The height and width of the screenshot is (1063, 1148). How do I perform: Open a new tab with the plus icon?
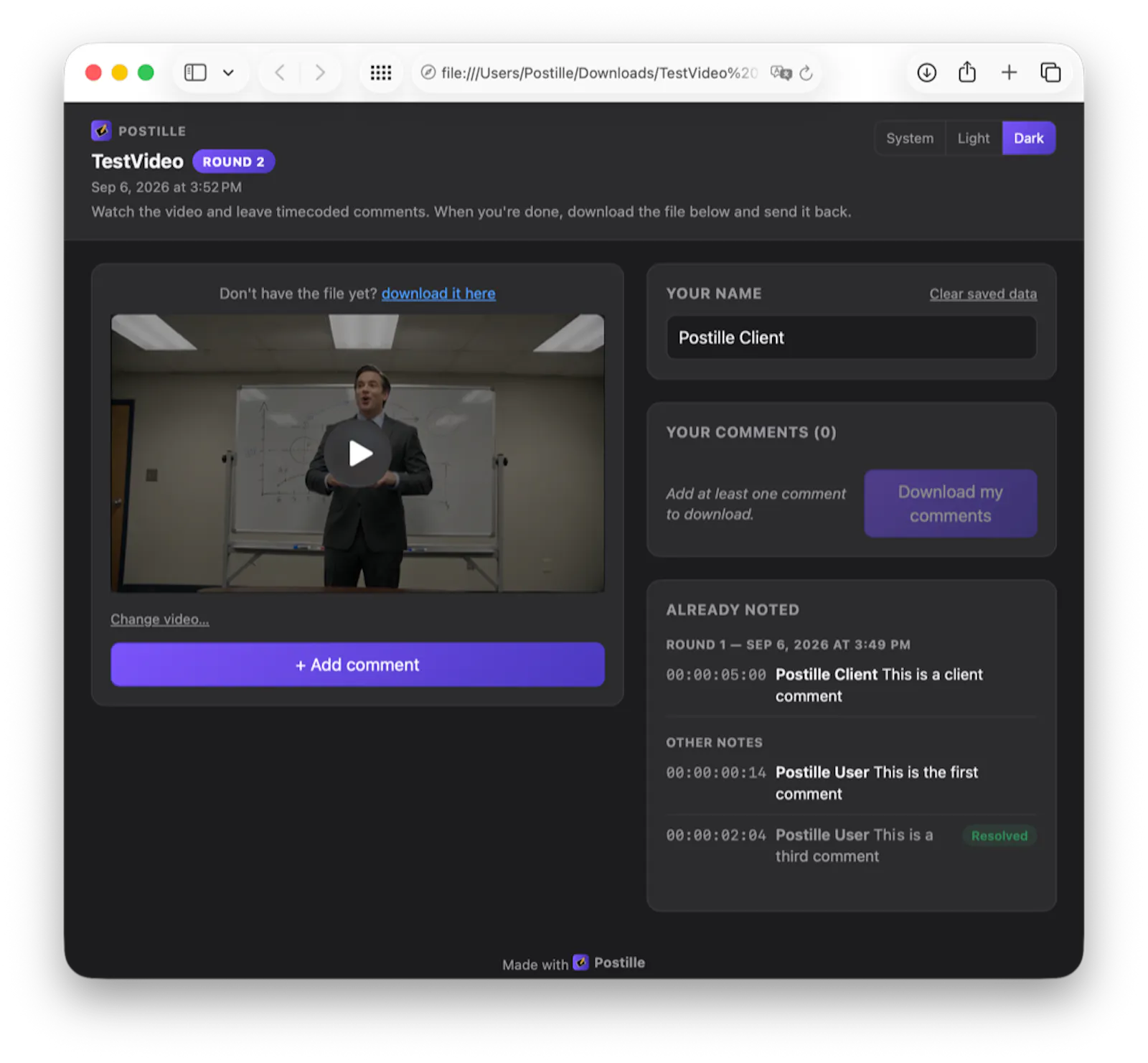coord(1009,72)
